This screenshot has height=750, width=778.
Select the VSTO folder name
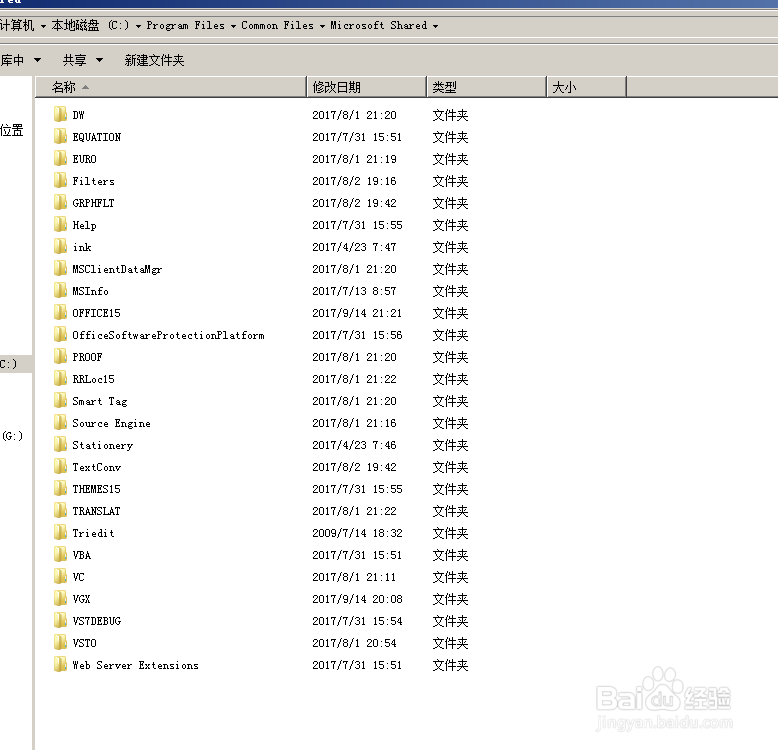click(x=84, y=643)
